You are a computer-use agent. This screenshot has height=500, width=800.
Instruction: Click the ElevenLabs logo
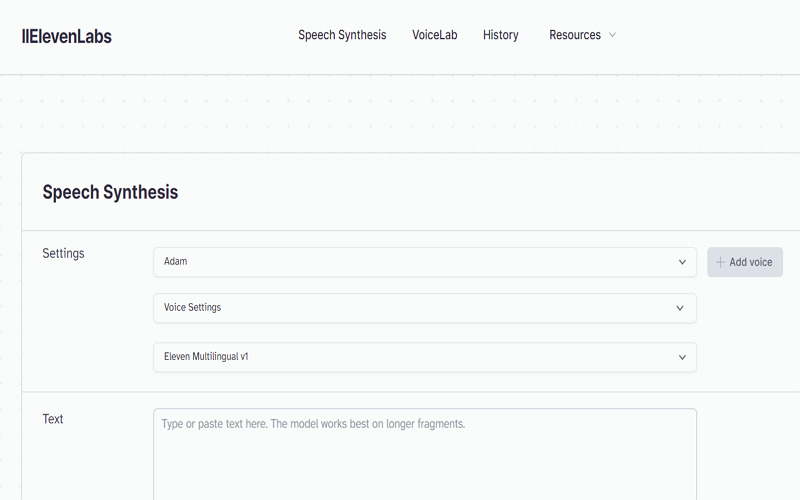coord(66,36)
